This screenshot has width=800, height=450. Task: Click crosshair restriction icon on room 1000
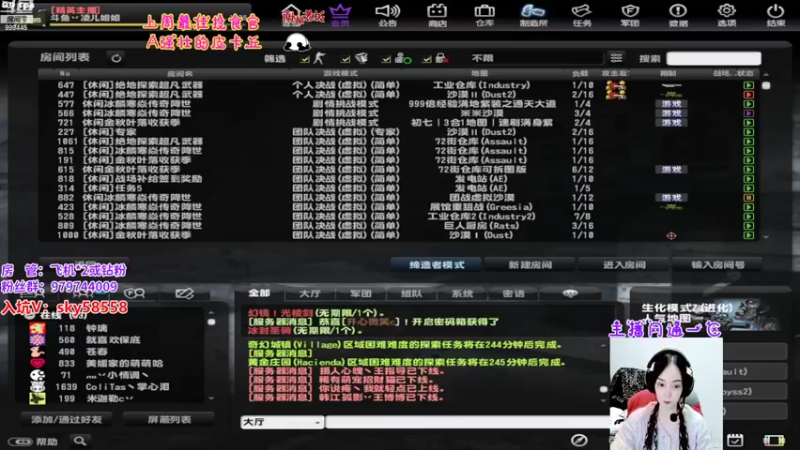pos(671,235)
